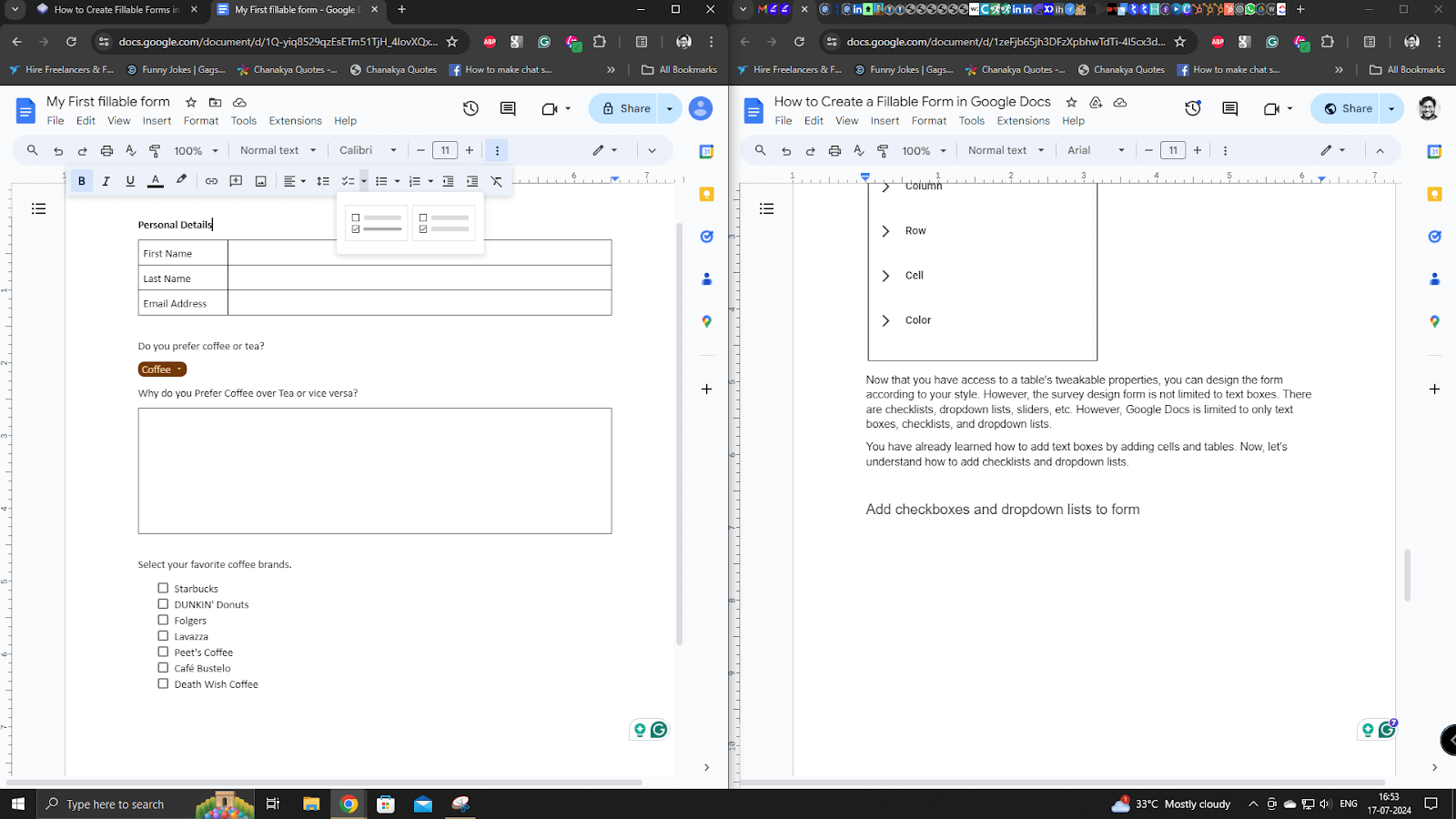Open the text color picker
The height and width of the screenshot is (819, 1456).
pyautogui.click(x=155, y=181)
